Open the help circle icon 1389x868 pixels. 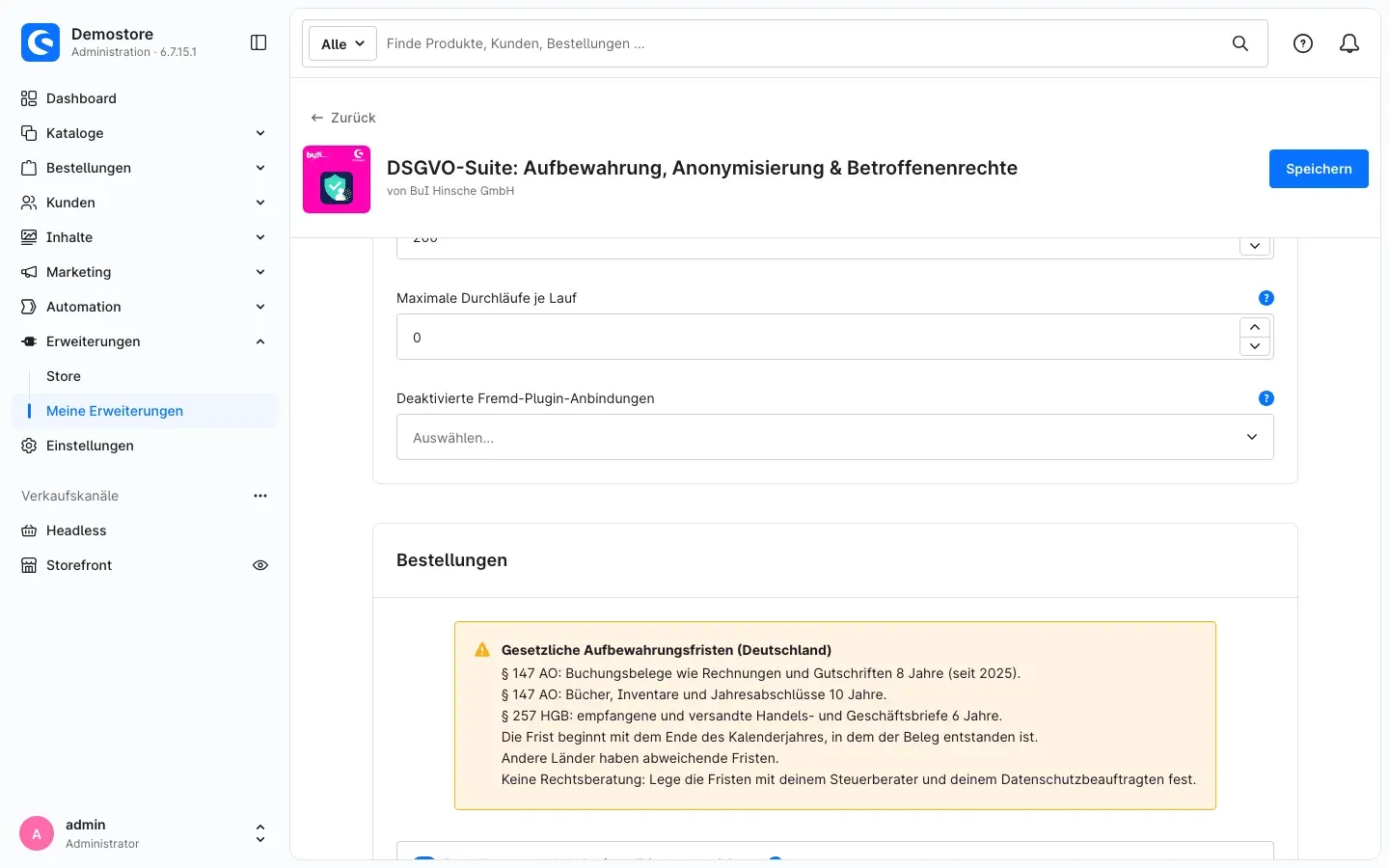[1303, 43]
